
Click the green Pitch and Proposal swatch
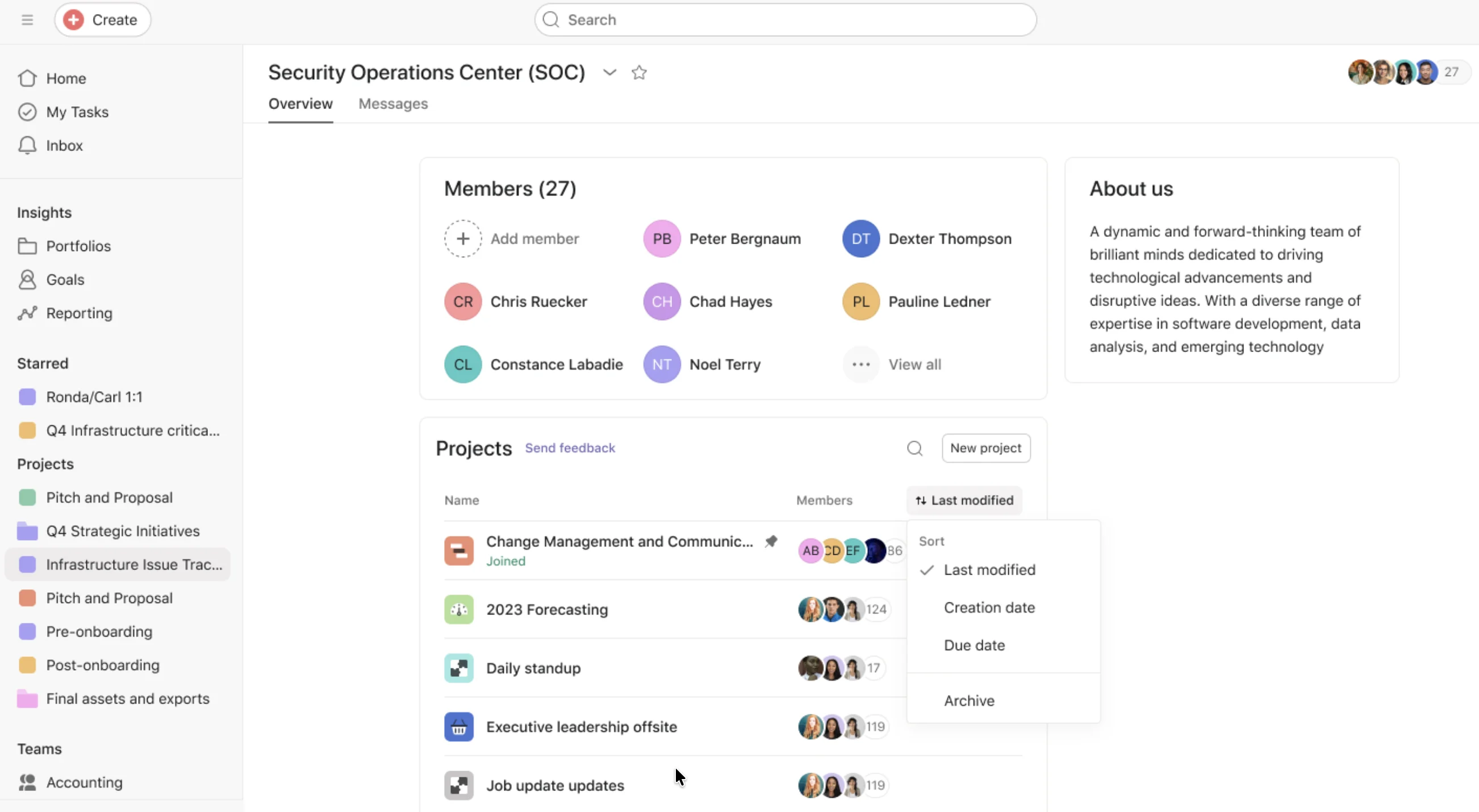click(27, 497)
